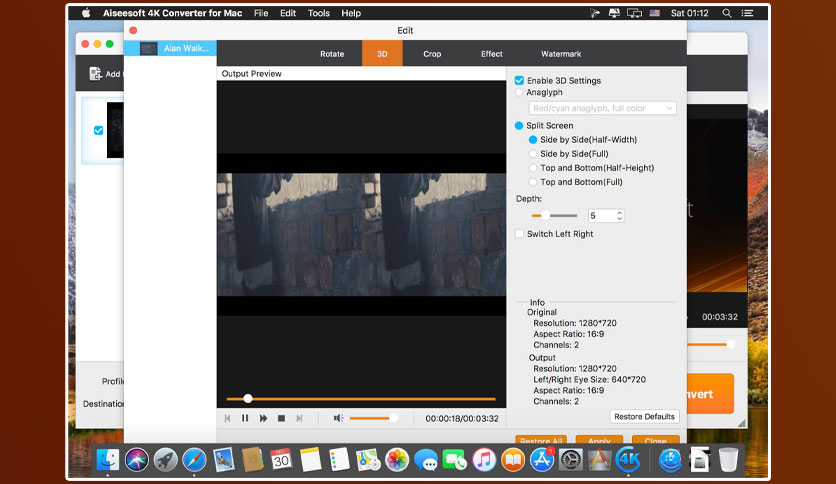This screenshot has height=484, width=836.
Task: Click the Add File icon in main window
Action: coord(95,74)
